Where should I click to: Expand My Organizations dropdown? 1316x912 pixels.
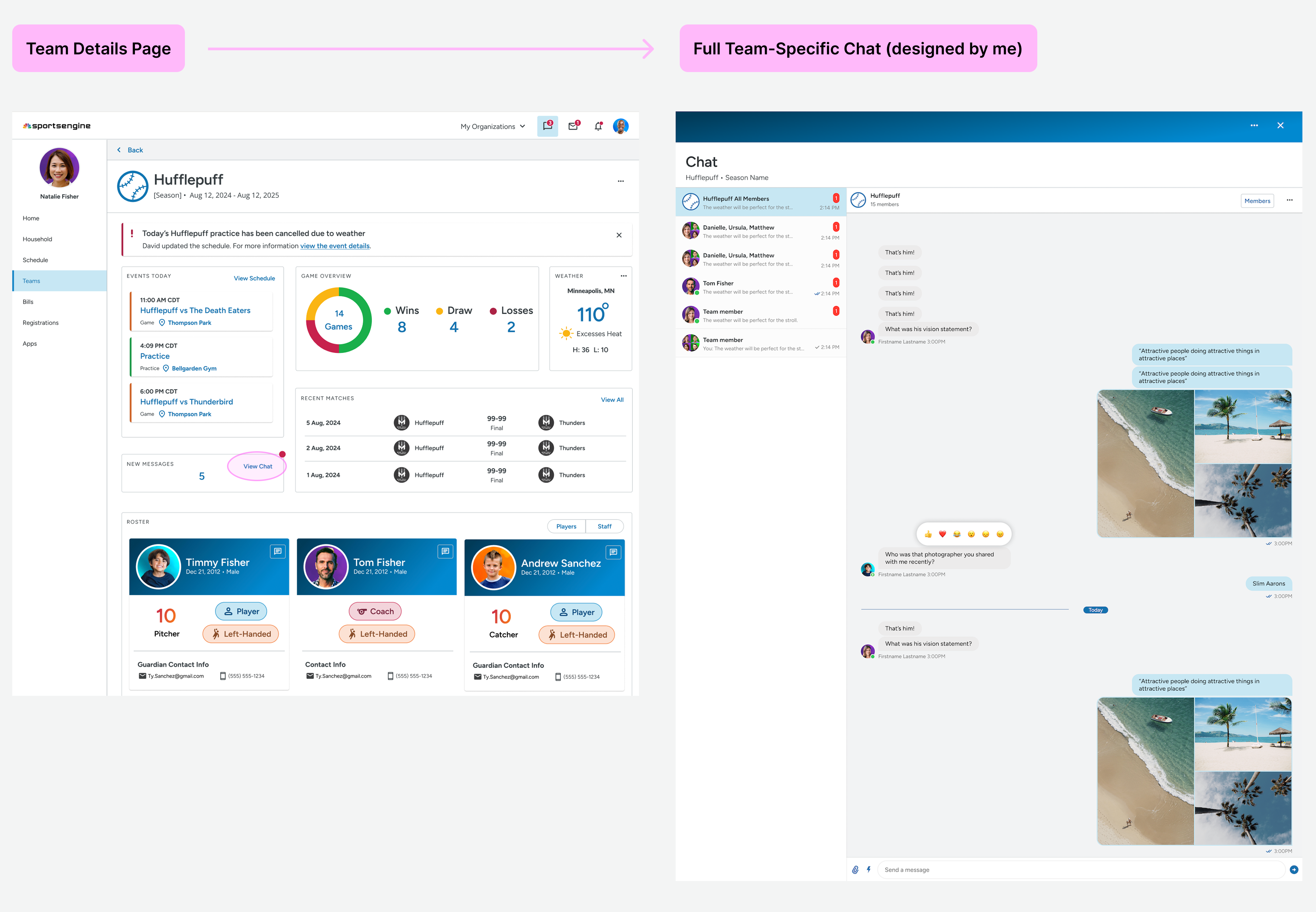pyautogui.click(x=492, y=126)
